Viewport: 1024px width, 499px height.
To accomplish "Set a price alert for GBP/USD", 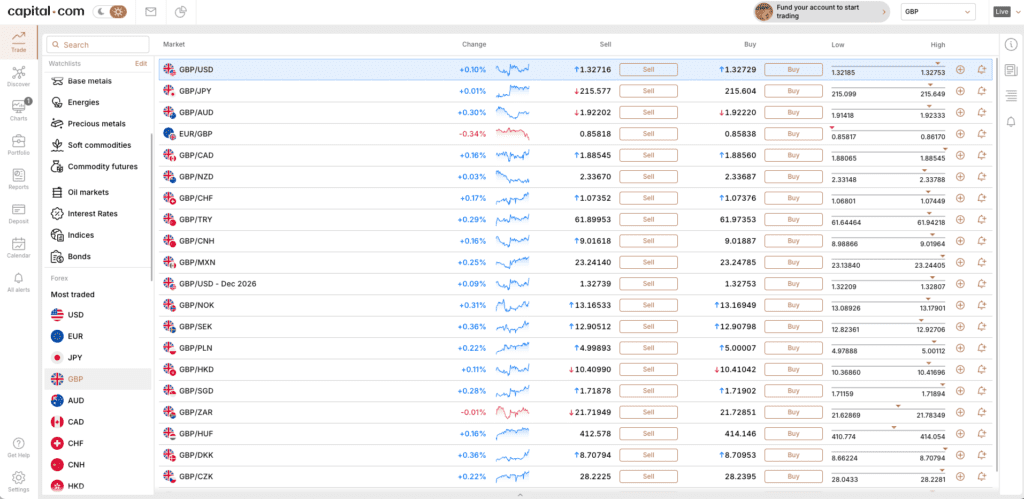I will point(981,70).
